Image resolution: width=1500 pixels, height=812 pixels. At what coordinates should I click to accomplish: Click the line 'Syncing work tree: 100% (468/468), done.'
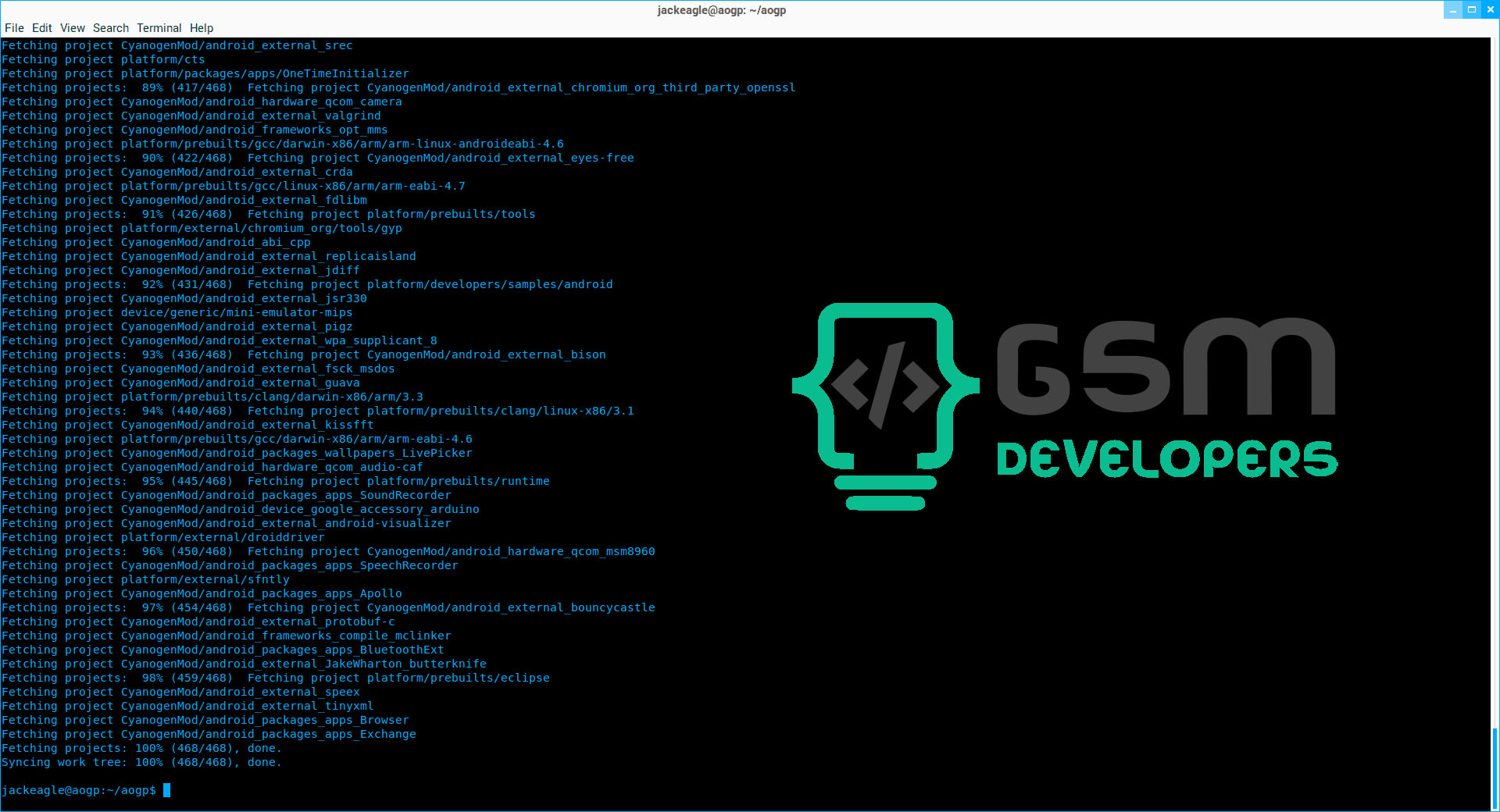[141, 762]
